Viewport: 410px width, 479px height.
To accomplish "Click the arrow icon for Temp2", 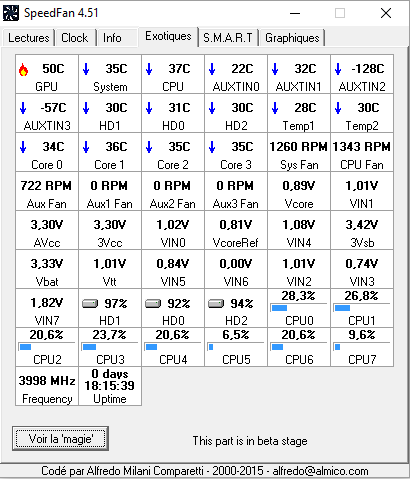I will (x=338, y=108).
